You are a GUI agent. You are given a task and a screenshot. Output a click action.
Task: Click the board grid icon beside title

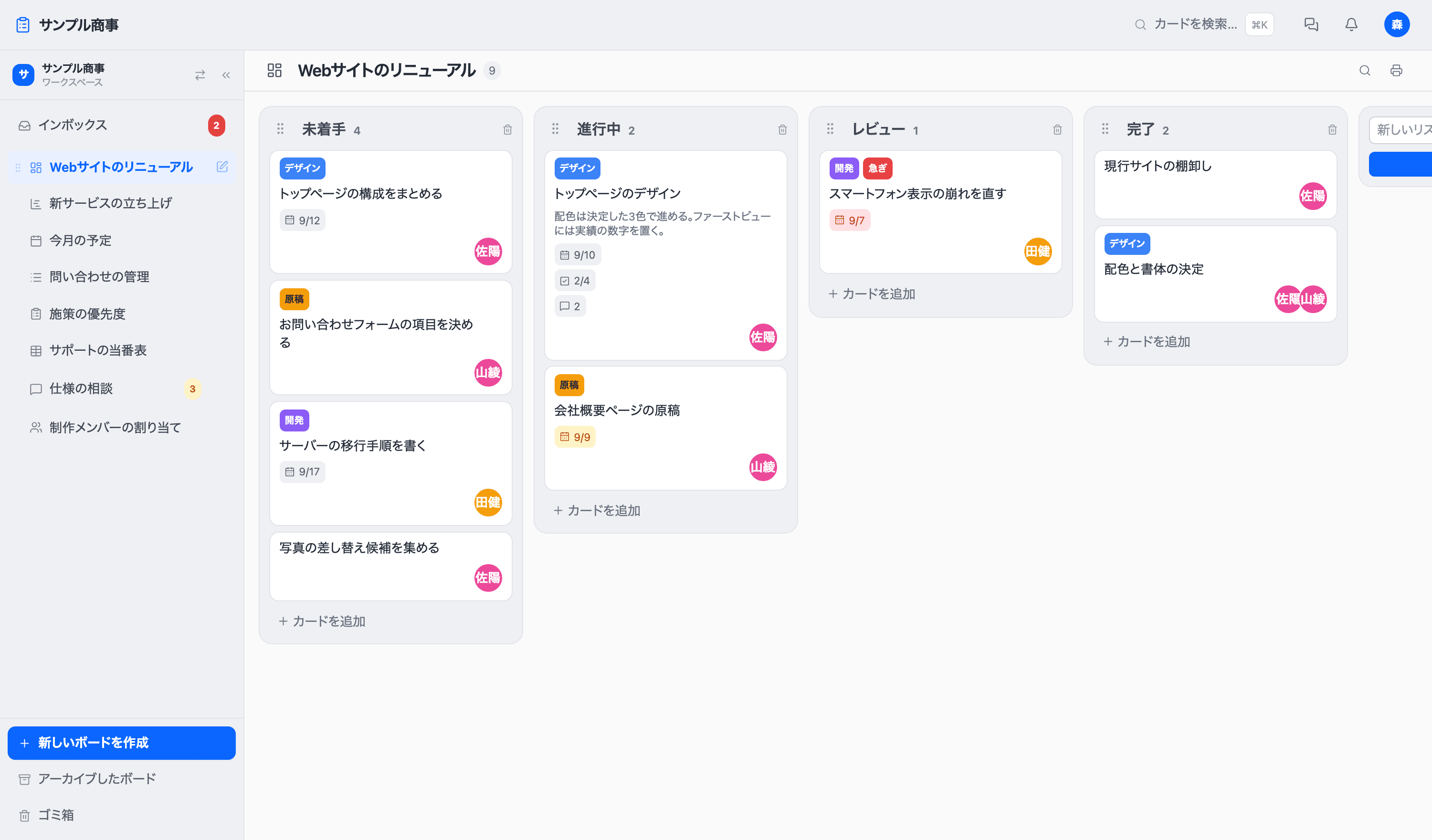[x=274, y=71]
